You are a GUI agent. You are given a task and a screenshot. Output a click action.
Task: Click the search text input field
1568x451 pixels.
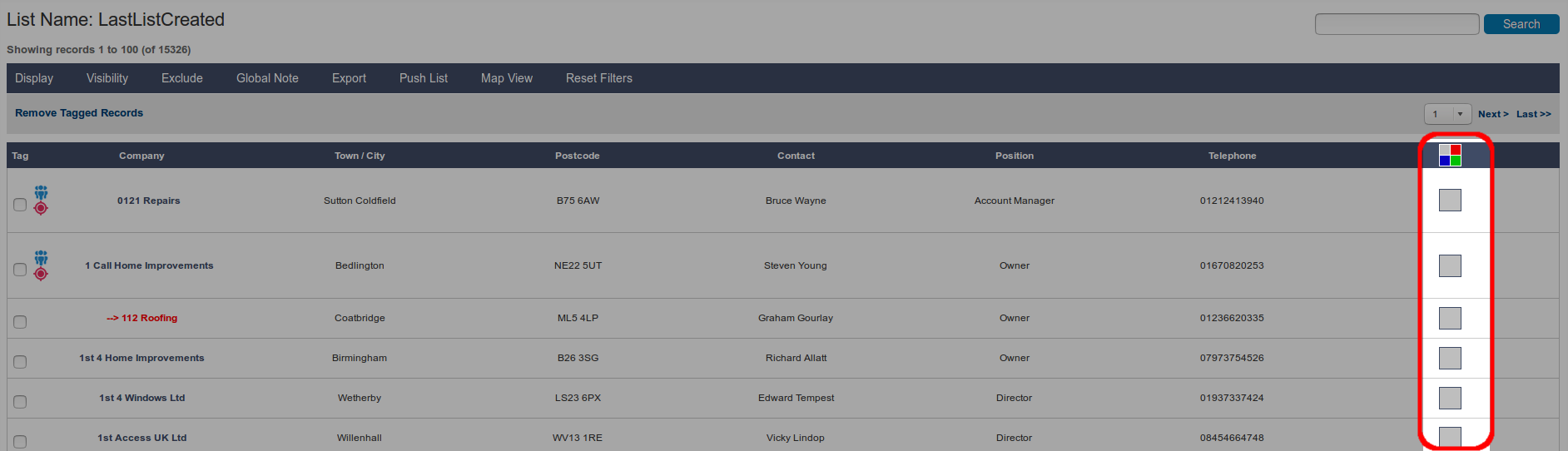[1397, 24]
